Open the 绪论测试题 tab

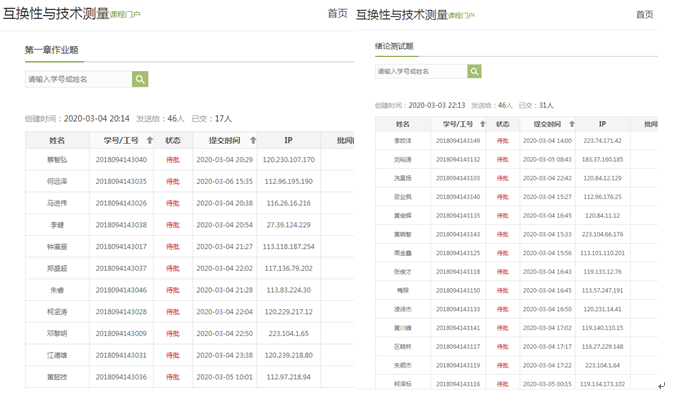[x=394, y=46]
